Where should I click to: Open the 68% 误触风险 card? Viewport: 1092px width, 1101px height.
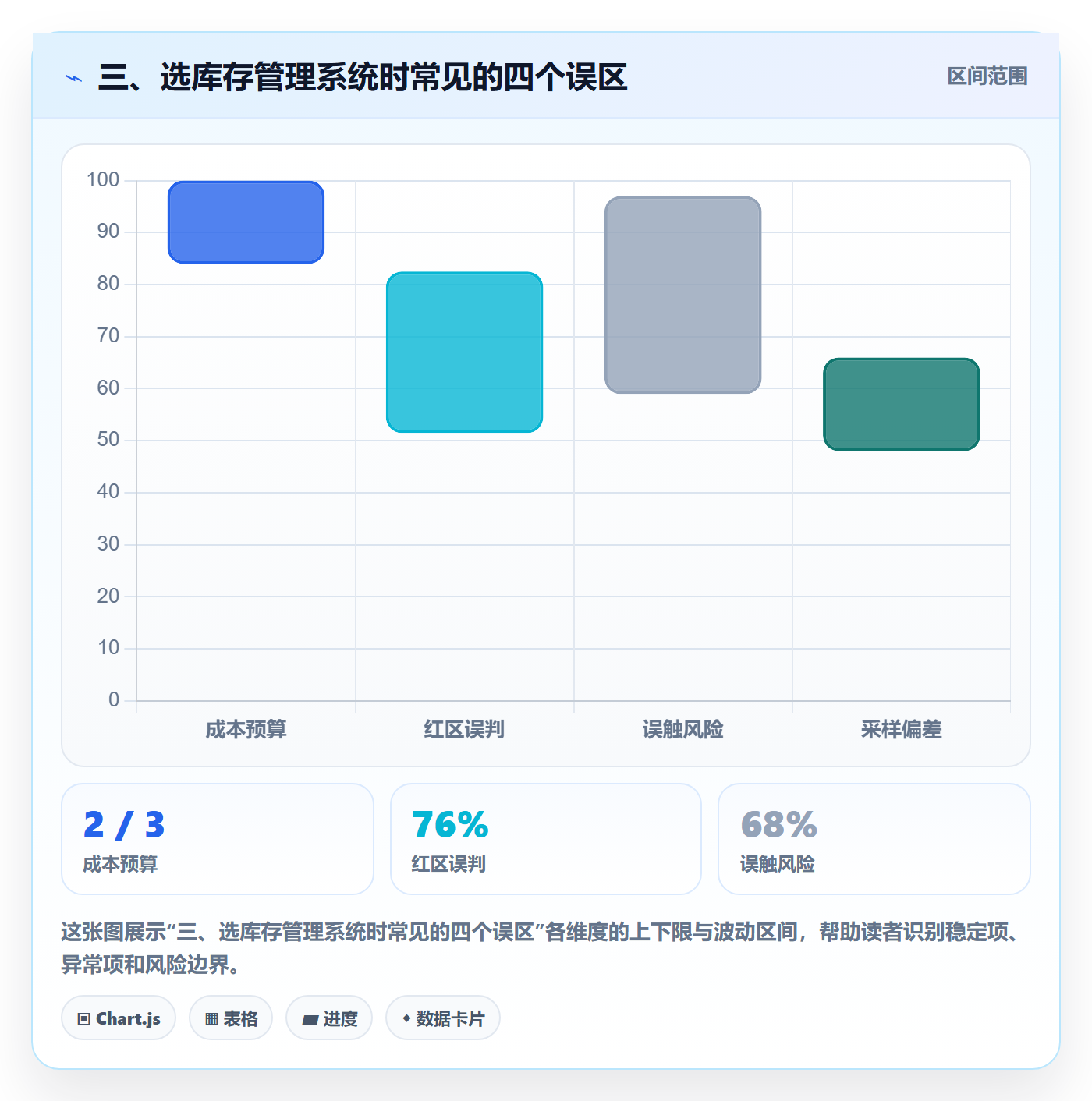[874, 839]
